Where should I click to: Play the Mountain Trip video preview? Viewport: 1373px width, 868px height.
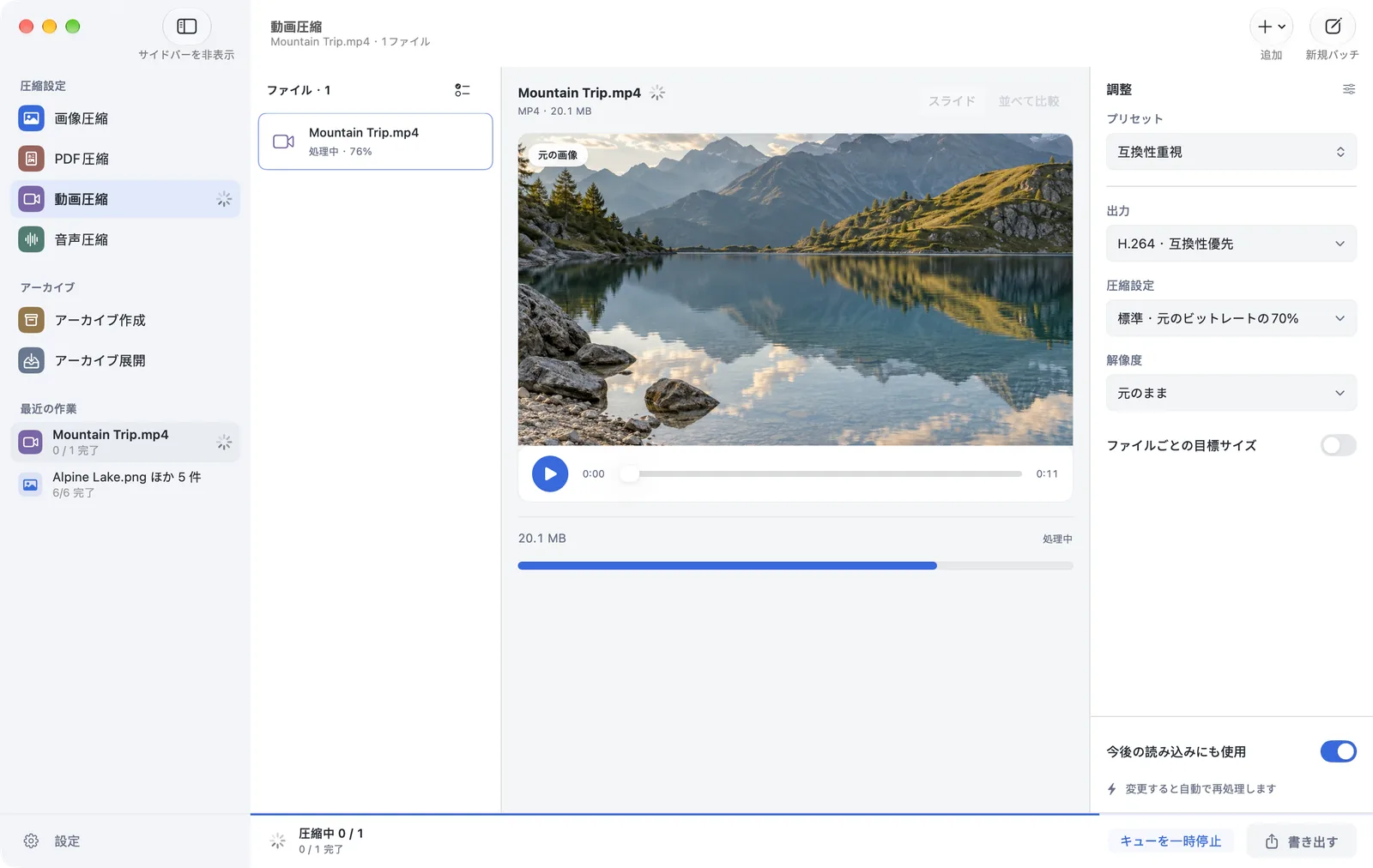[550, 473]
